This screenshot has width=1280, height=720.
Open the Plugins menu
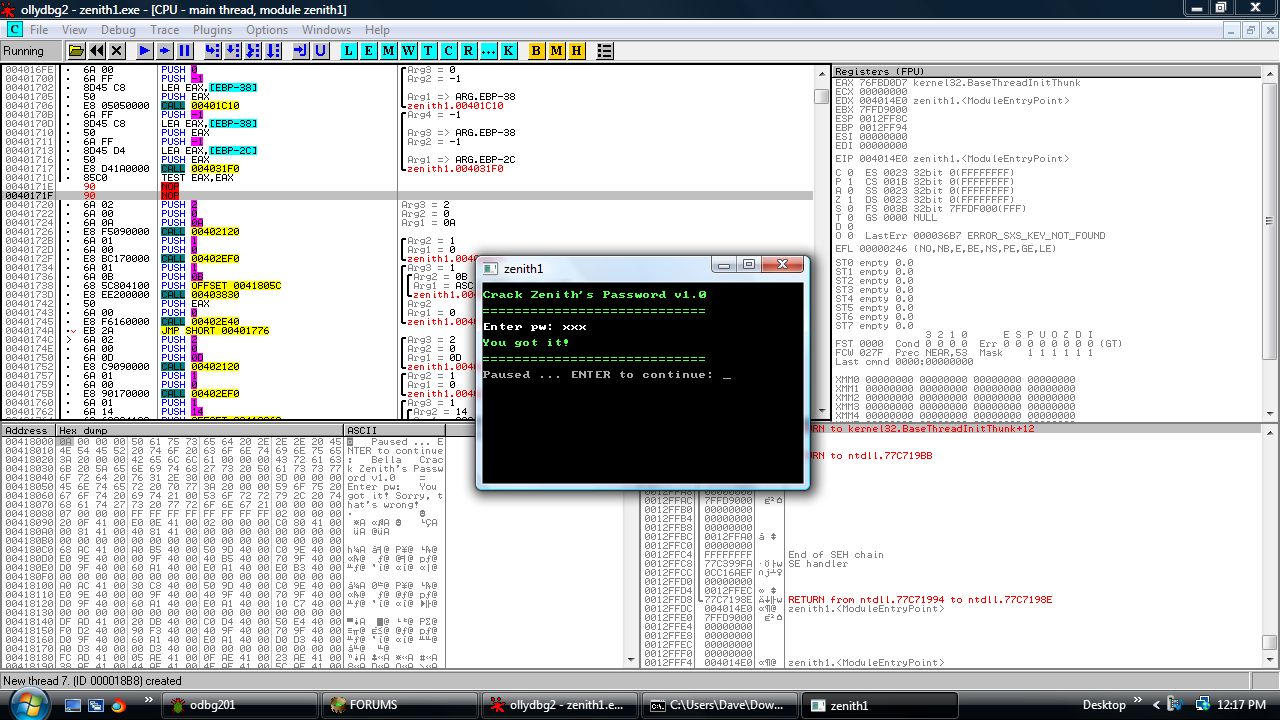tap(212, 30)
